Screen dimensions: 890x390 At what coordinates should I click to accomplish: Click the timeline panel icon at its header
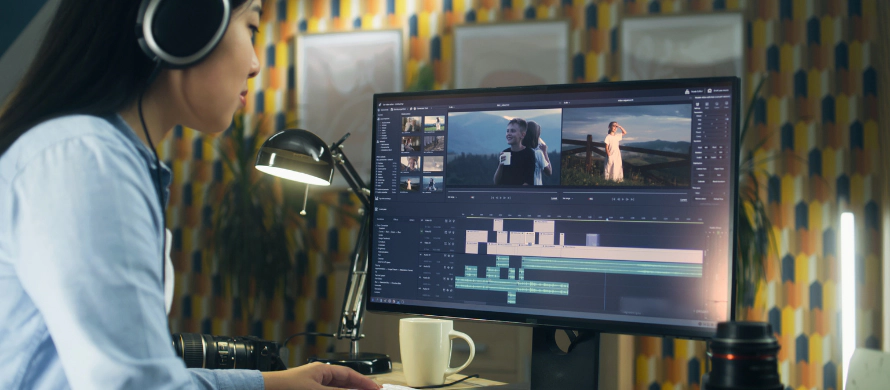pos(376,209)
